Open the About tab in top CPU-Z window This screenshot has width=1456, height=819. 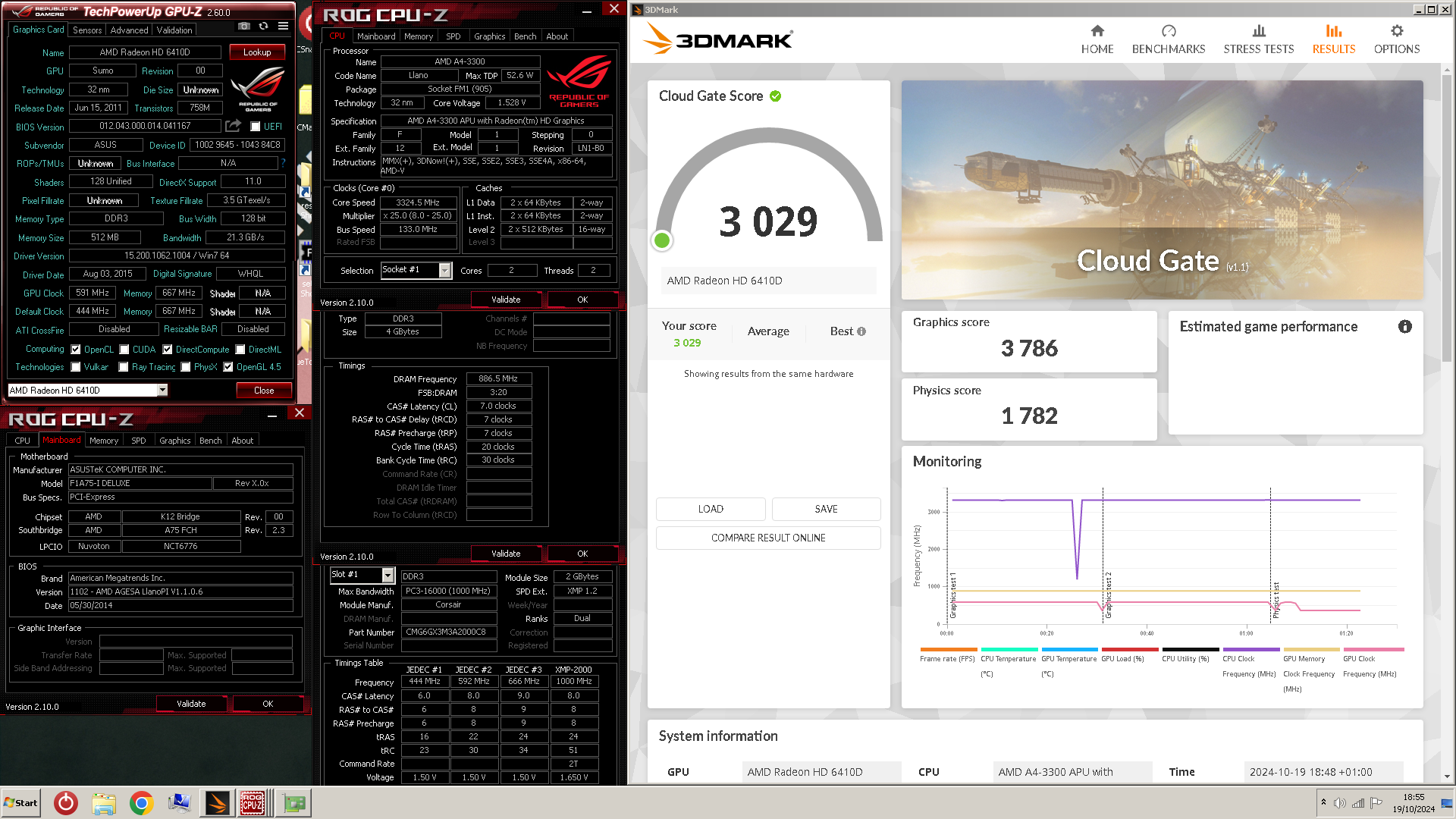(x=557, y=36)
